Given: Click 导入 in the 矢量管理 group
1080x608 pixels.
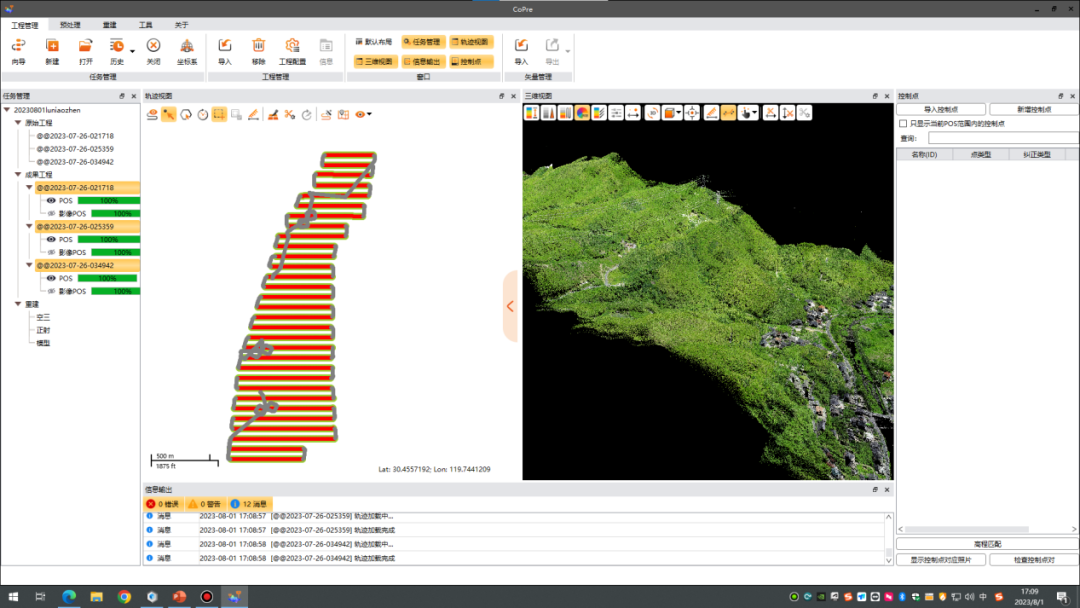Looking at the screenshot, I should tap(521, 51).
